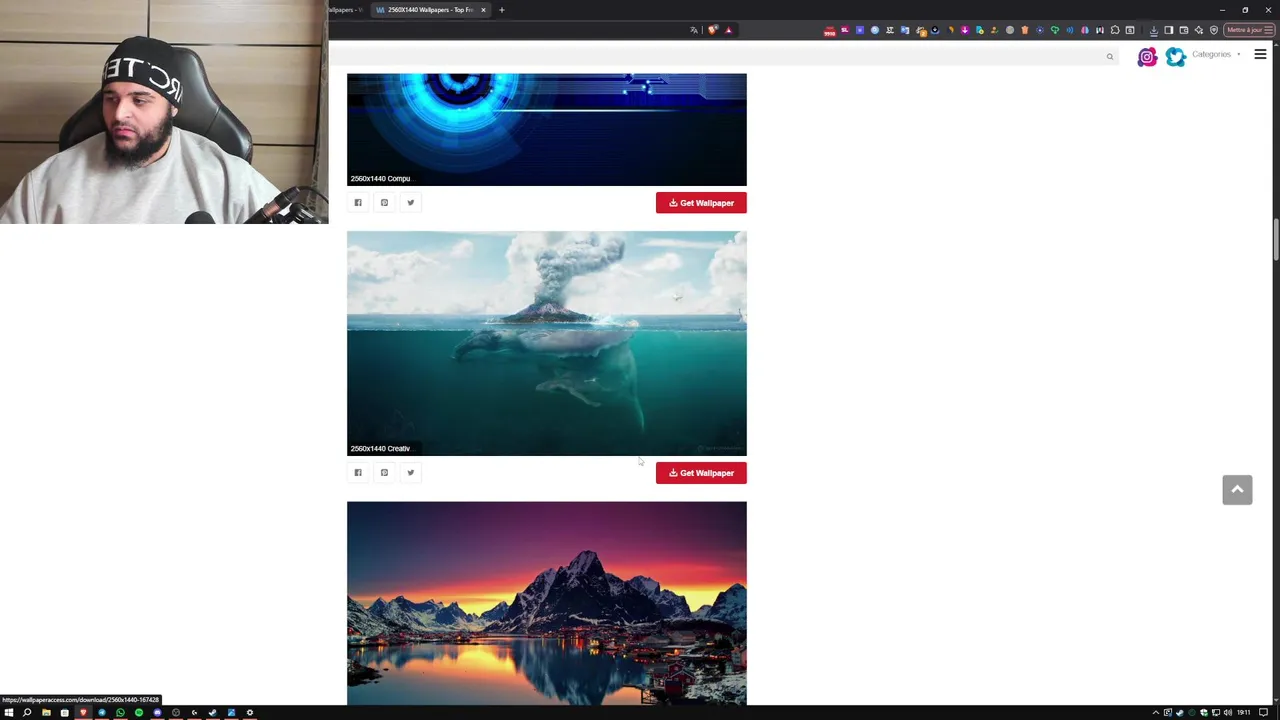Share the Computer wallpaper on Pinterest
The height and width of the screenshot is (720, 1280).
(384, 203)
